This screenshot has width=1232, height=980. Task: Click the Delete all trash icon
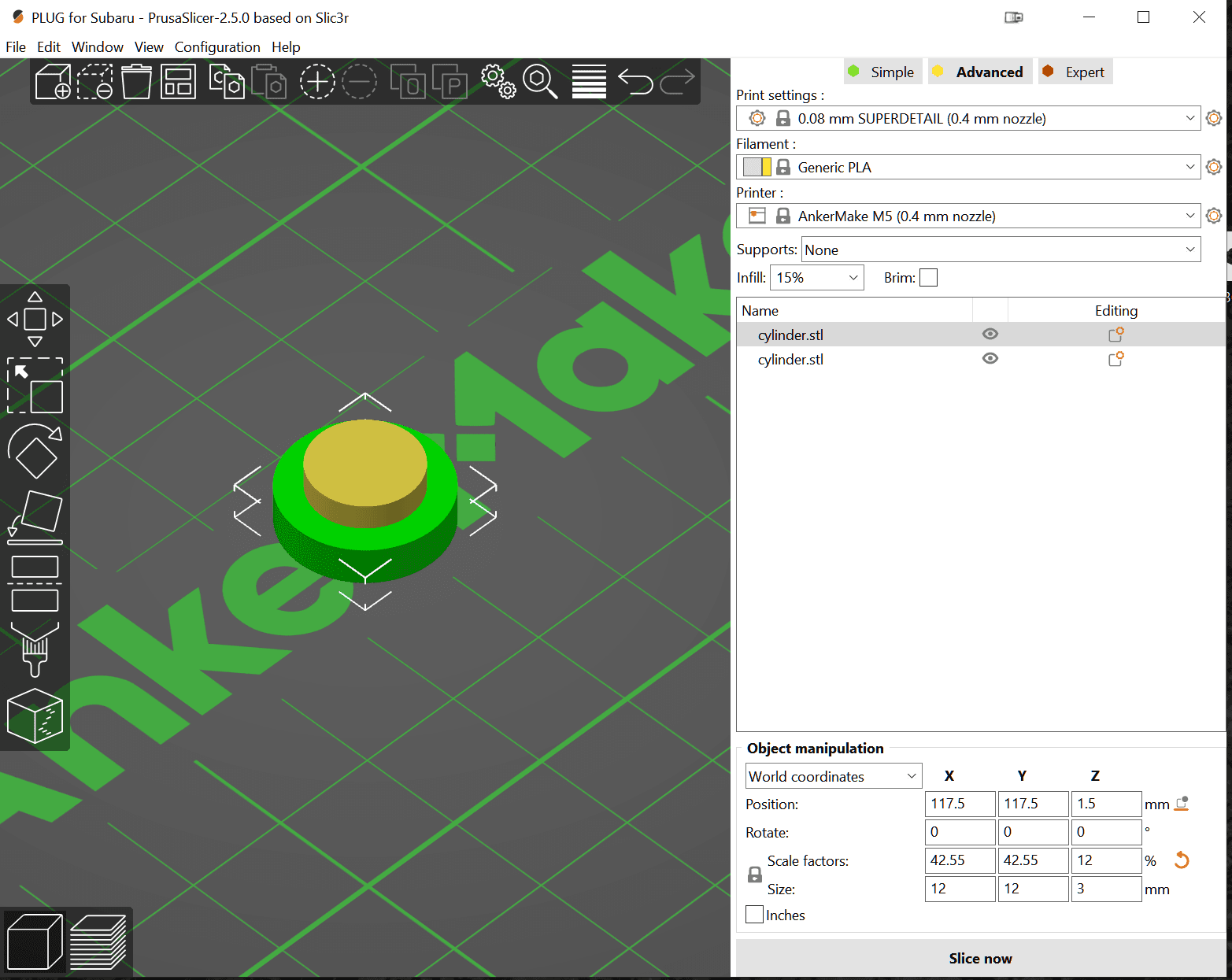pos(136,81)
